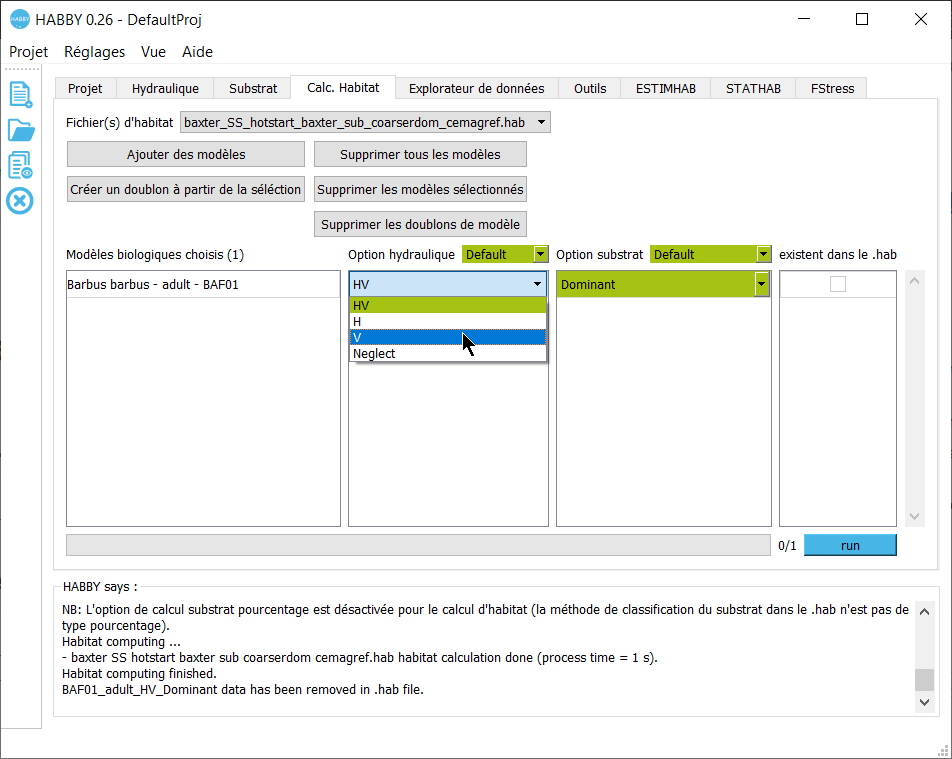Open a project with the folder icon
Image resolution: width=952 pixels, height=759 pixels.
point(20,130)
